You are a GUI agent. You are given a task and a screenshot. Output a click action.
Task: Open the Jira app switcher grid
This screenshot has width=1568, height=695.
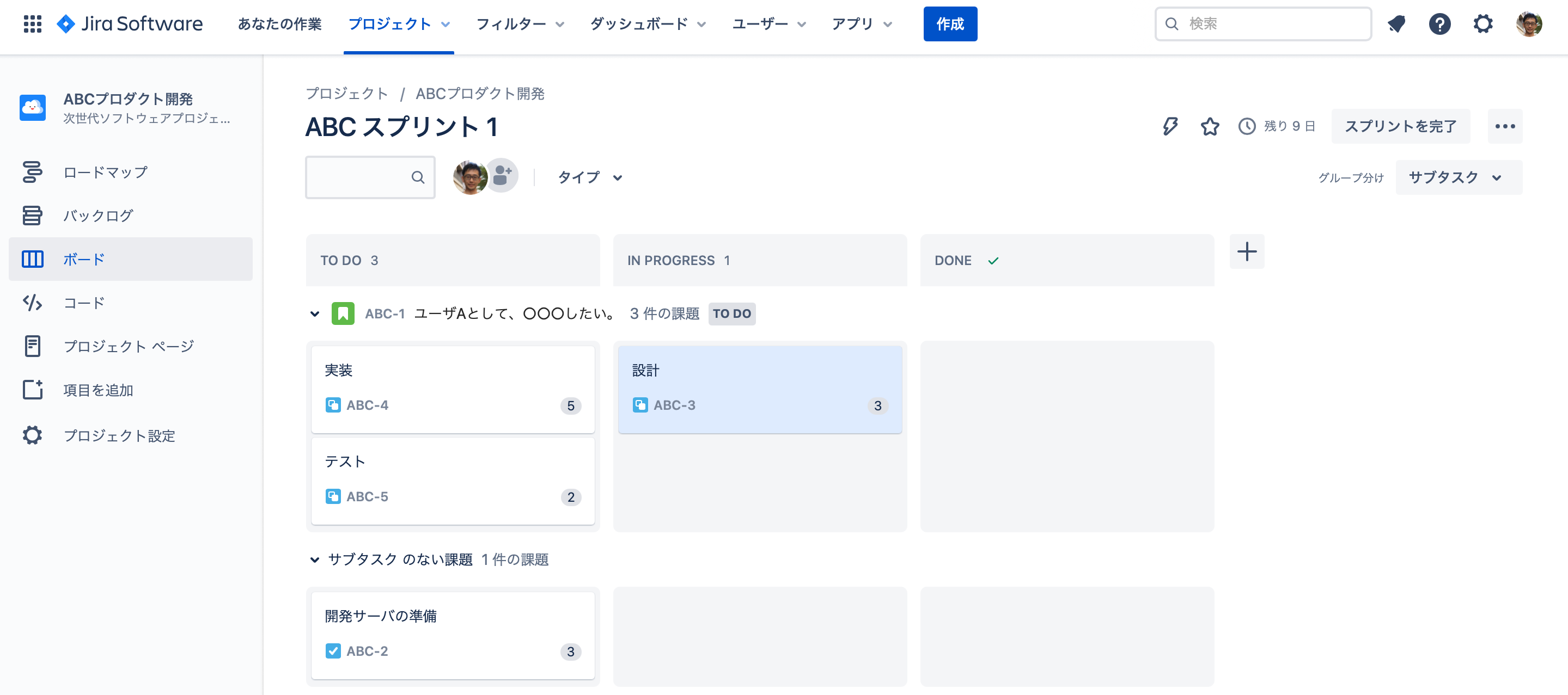coord(32,24)
